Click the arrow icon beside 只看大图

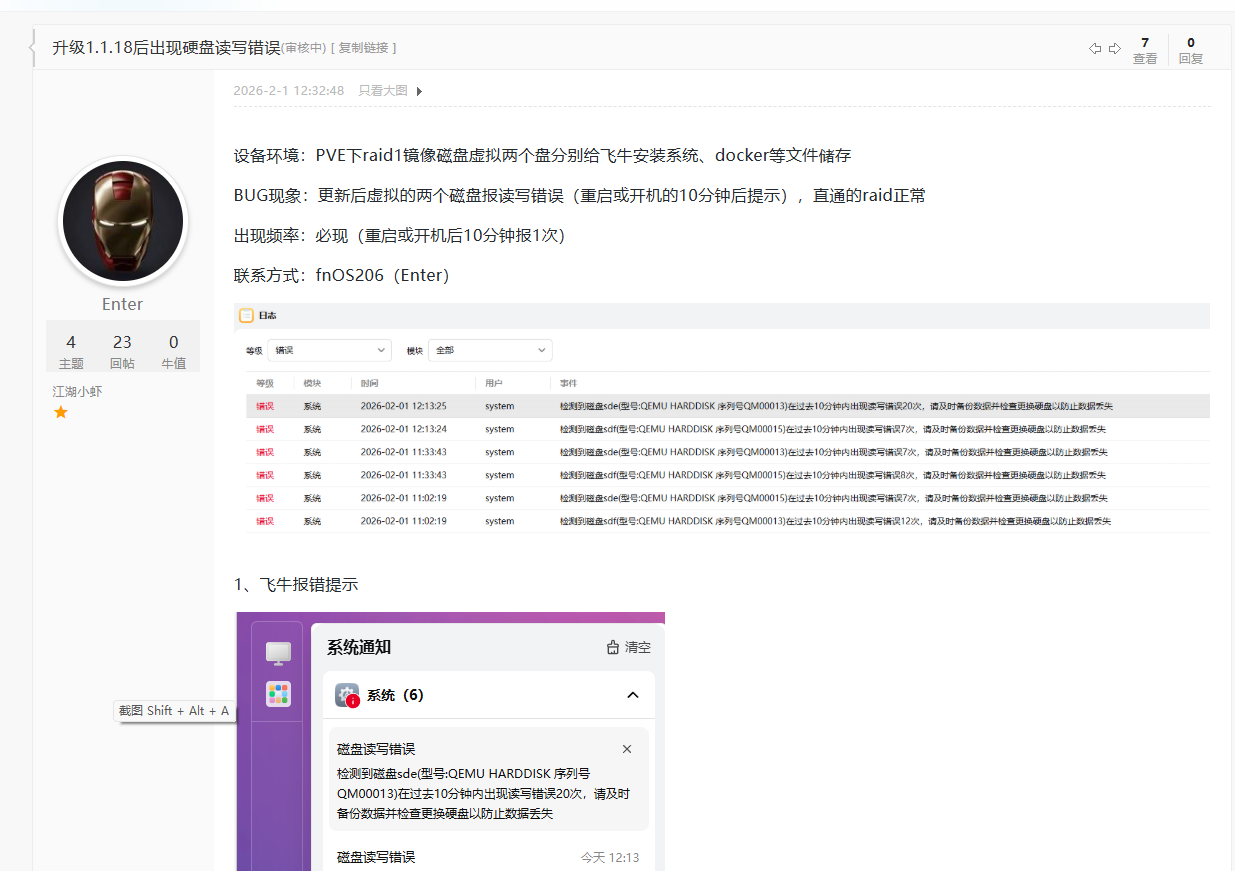(419, 91)
